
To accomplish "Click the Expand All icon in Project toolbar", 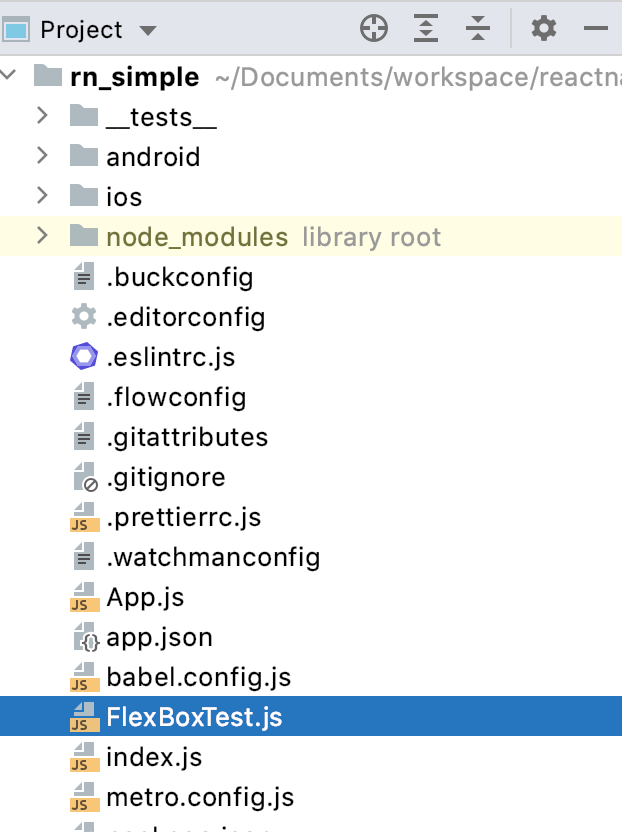I will (x=427, y=29).
